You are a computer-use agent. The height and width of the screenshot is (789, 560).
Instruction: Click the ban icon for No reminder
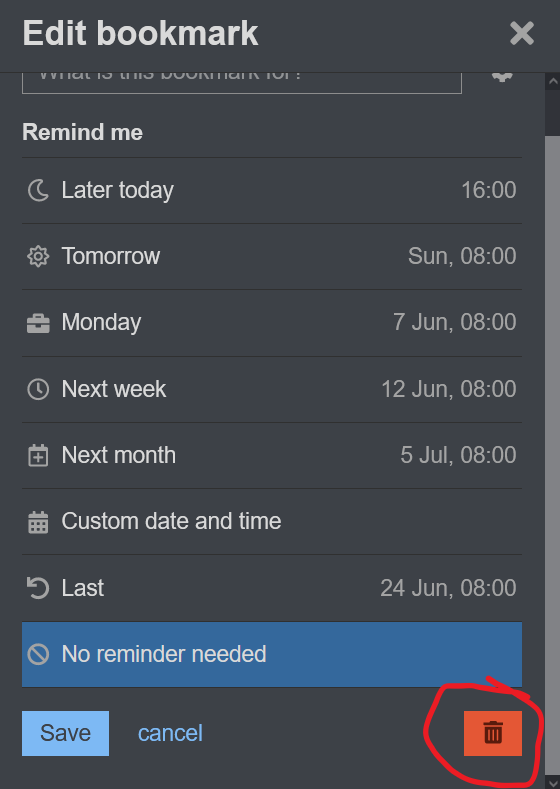[38, 654]
